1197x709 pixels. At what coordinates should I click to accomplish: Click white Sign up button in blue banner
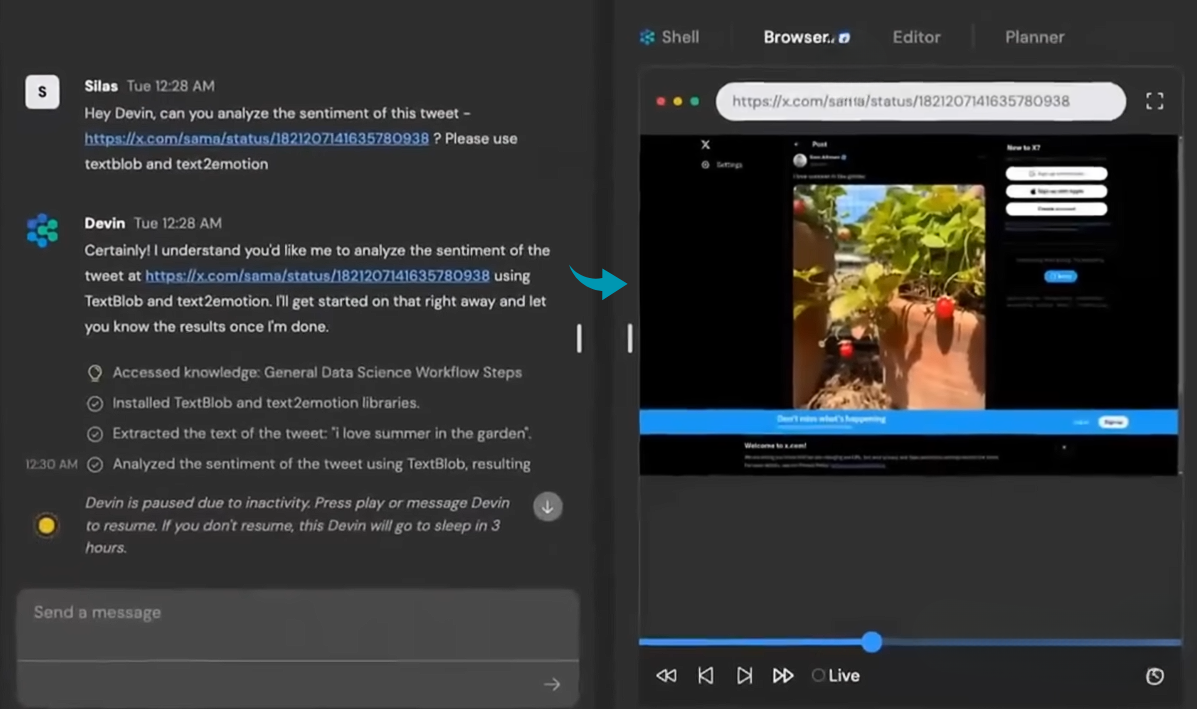pyautogui.click(x=1113, y=422)
